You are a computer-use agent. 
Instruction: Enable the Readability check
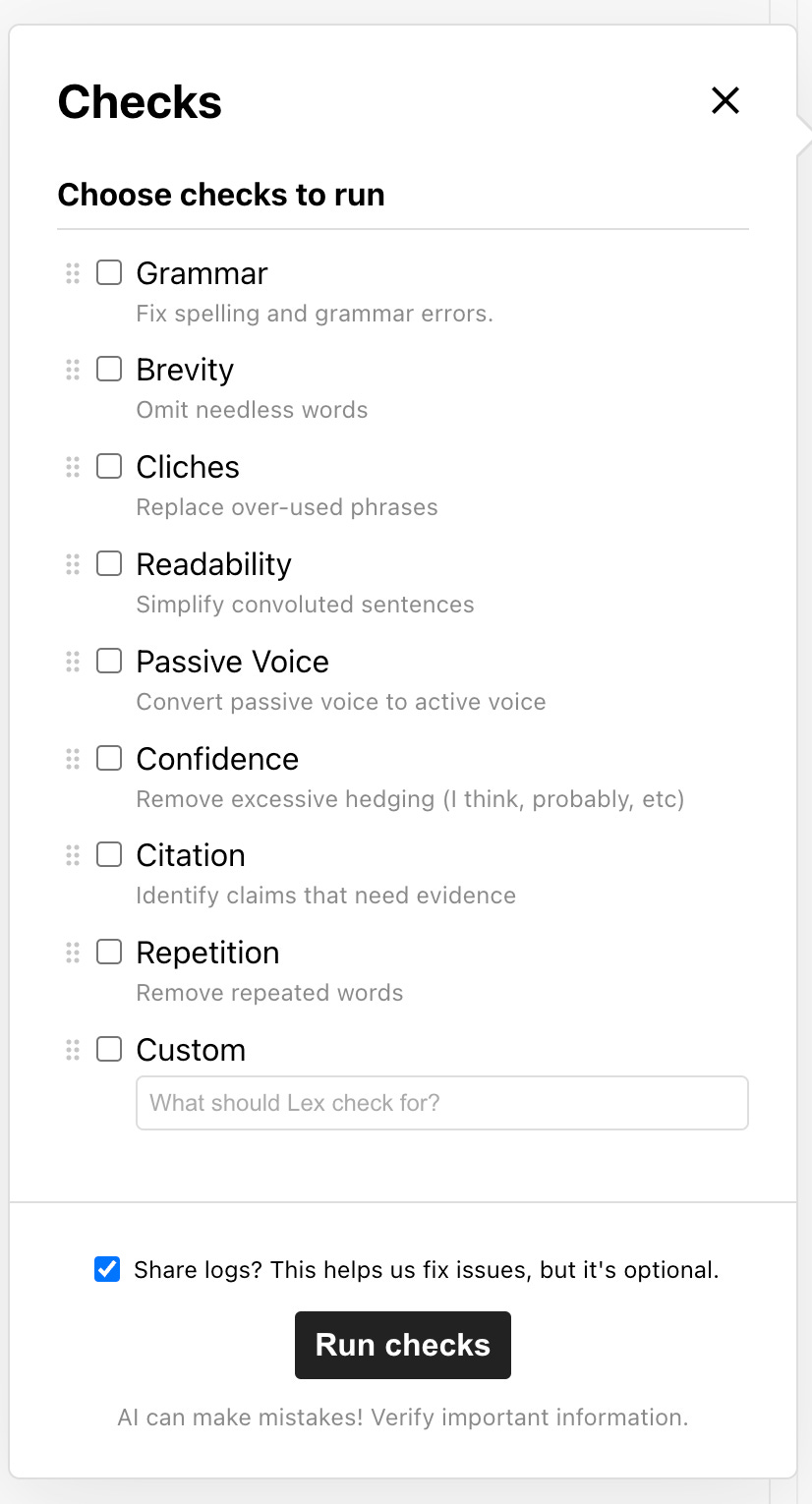coord(108,564)
